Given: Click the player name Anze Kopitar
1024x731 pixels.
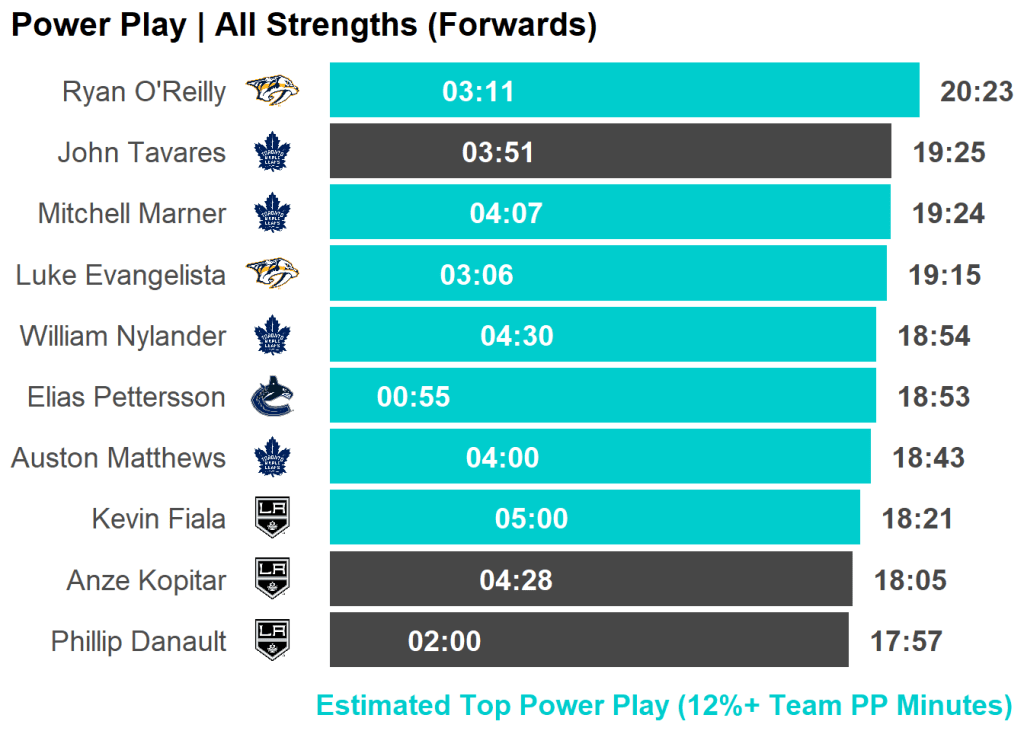Looking at the screenshot, I should [x=146, y=580].
